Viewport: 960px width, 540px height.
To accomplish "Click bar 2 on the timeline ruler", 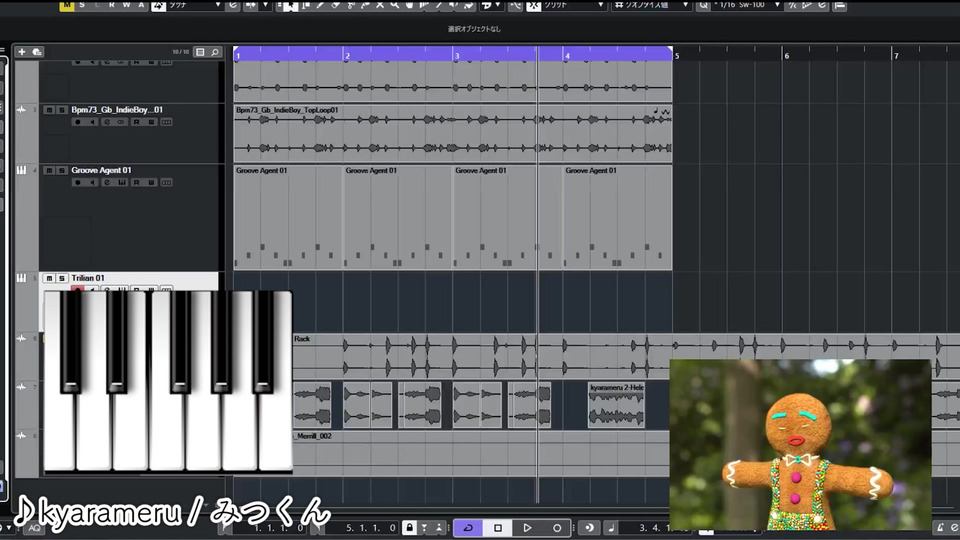I will tap(347, 56).
